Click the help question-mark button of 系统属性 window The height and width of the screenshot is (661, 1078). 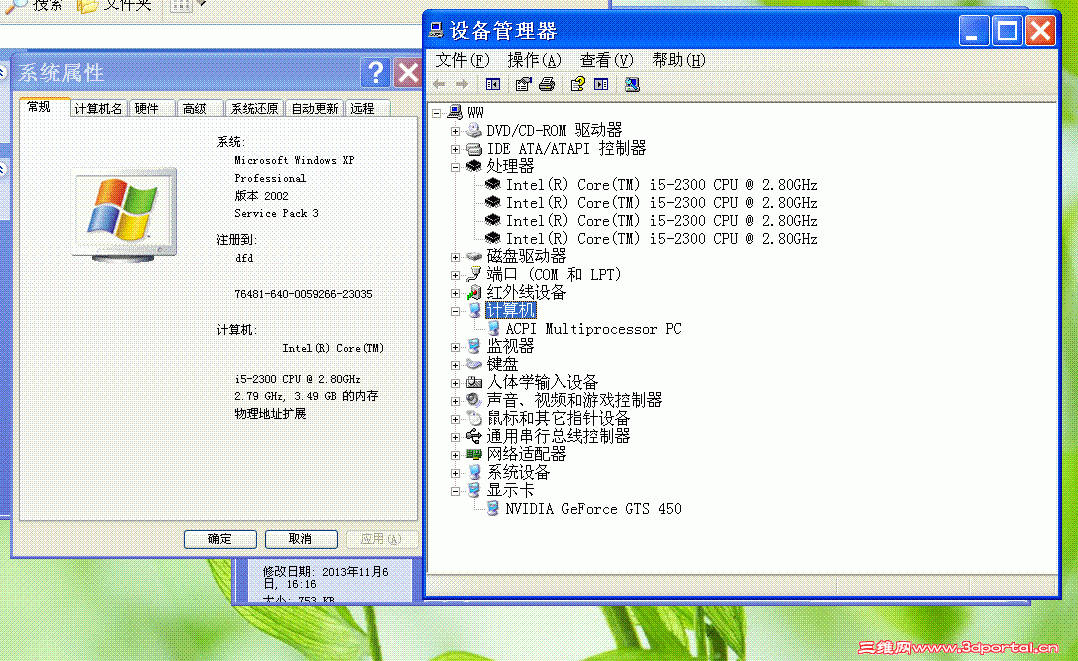click(375, 72)
